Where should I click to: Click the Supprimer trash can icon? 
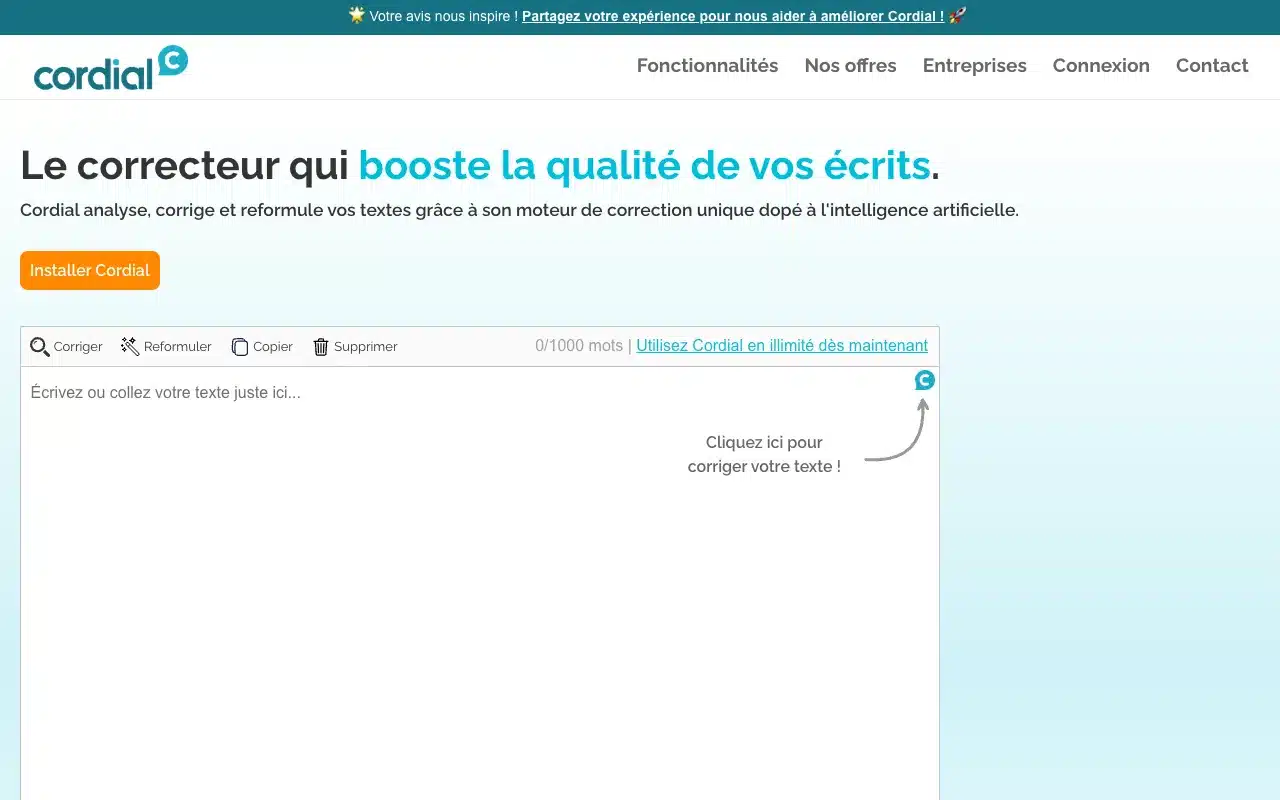(x=321, y=347)
